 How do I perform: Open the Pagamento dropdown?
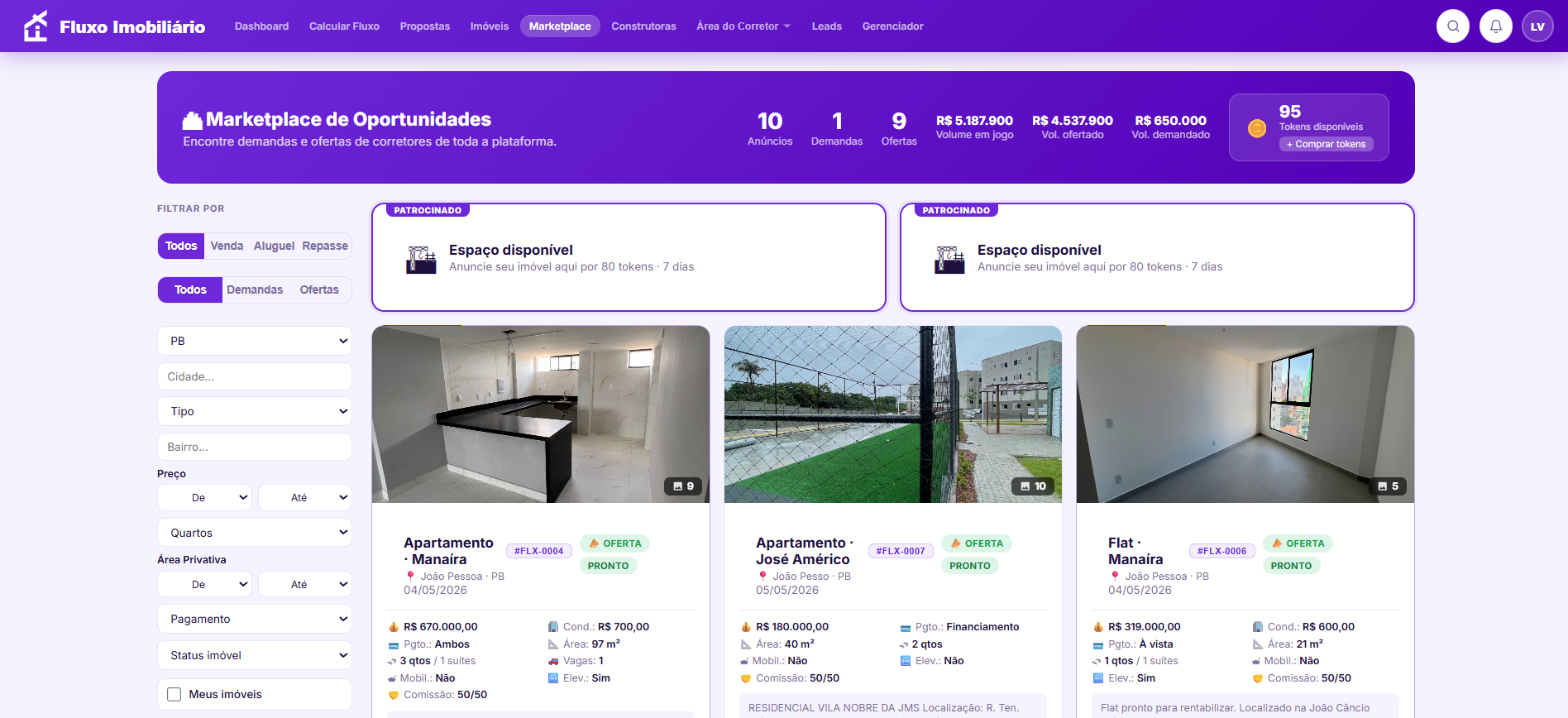tap(255, 619)
